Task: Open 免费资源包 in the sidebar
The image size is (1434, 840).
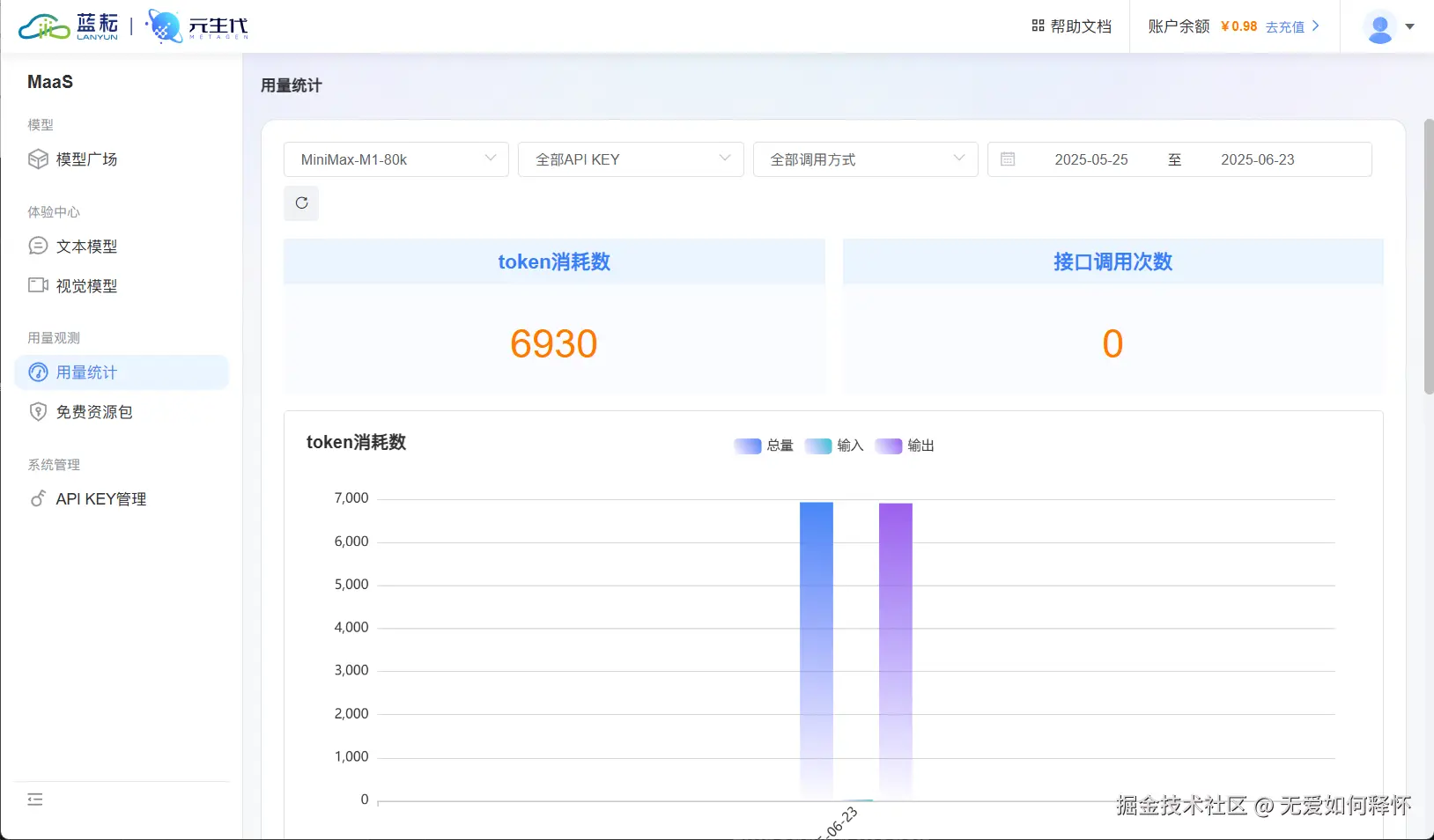Action: 122,412
